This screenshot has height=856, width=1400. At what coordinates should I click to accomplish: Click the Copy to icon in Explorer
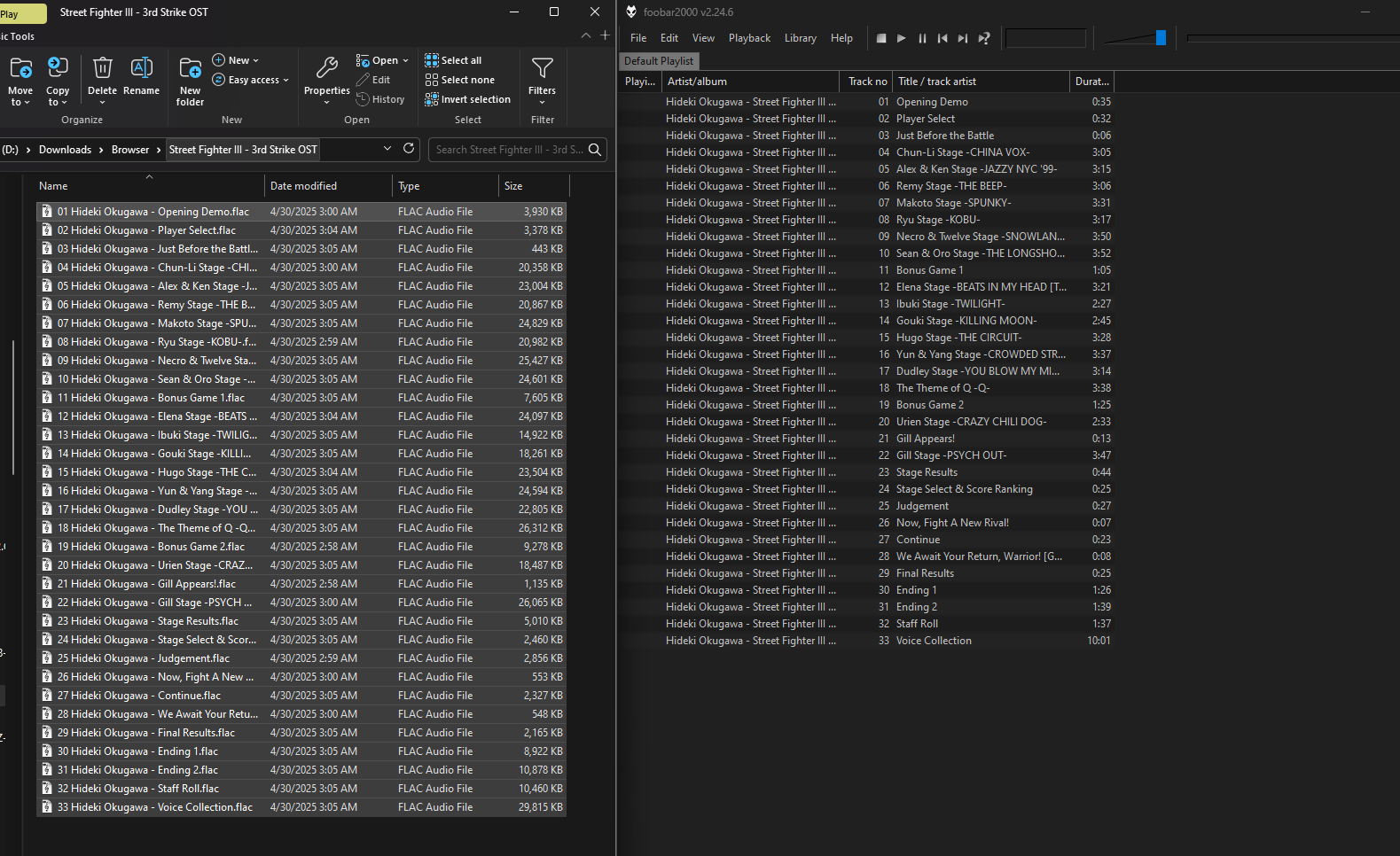[x=58, y=68]
